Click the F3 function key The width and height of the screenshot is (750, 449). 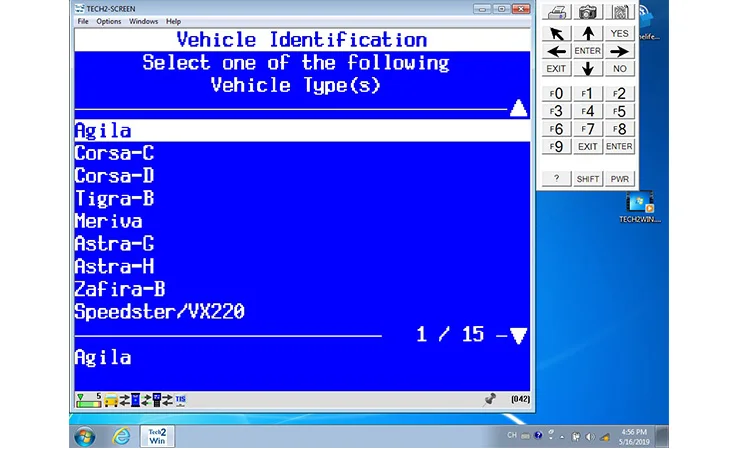[556, 111]
